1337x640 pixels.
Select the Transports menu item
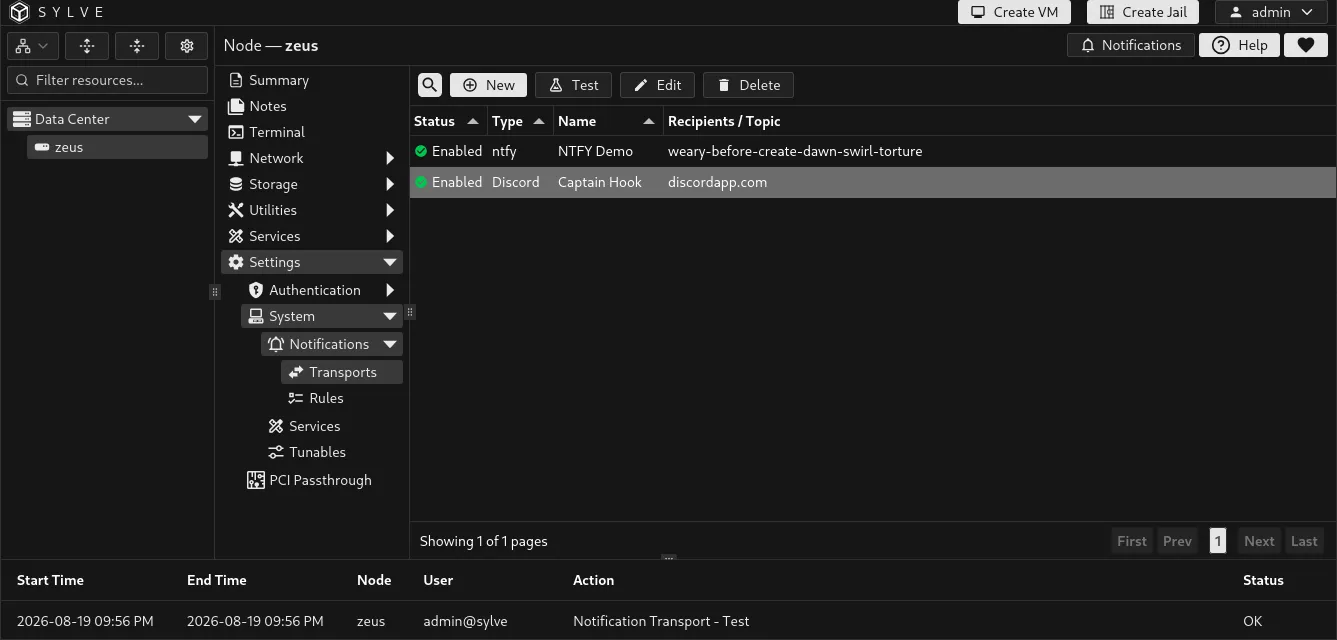pos(342,372)
